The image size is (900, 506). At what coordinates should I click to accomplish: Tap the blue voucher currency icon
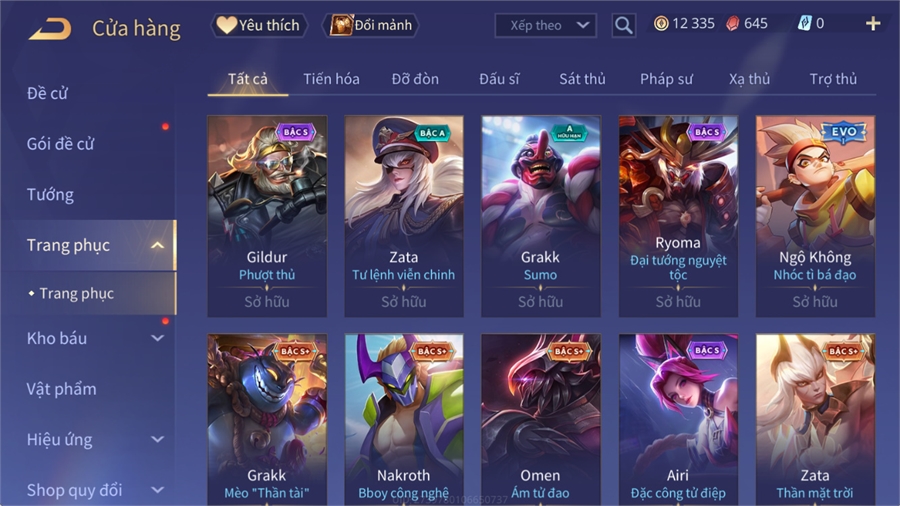pos(805,24)
